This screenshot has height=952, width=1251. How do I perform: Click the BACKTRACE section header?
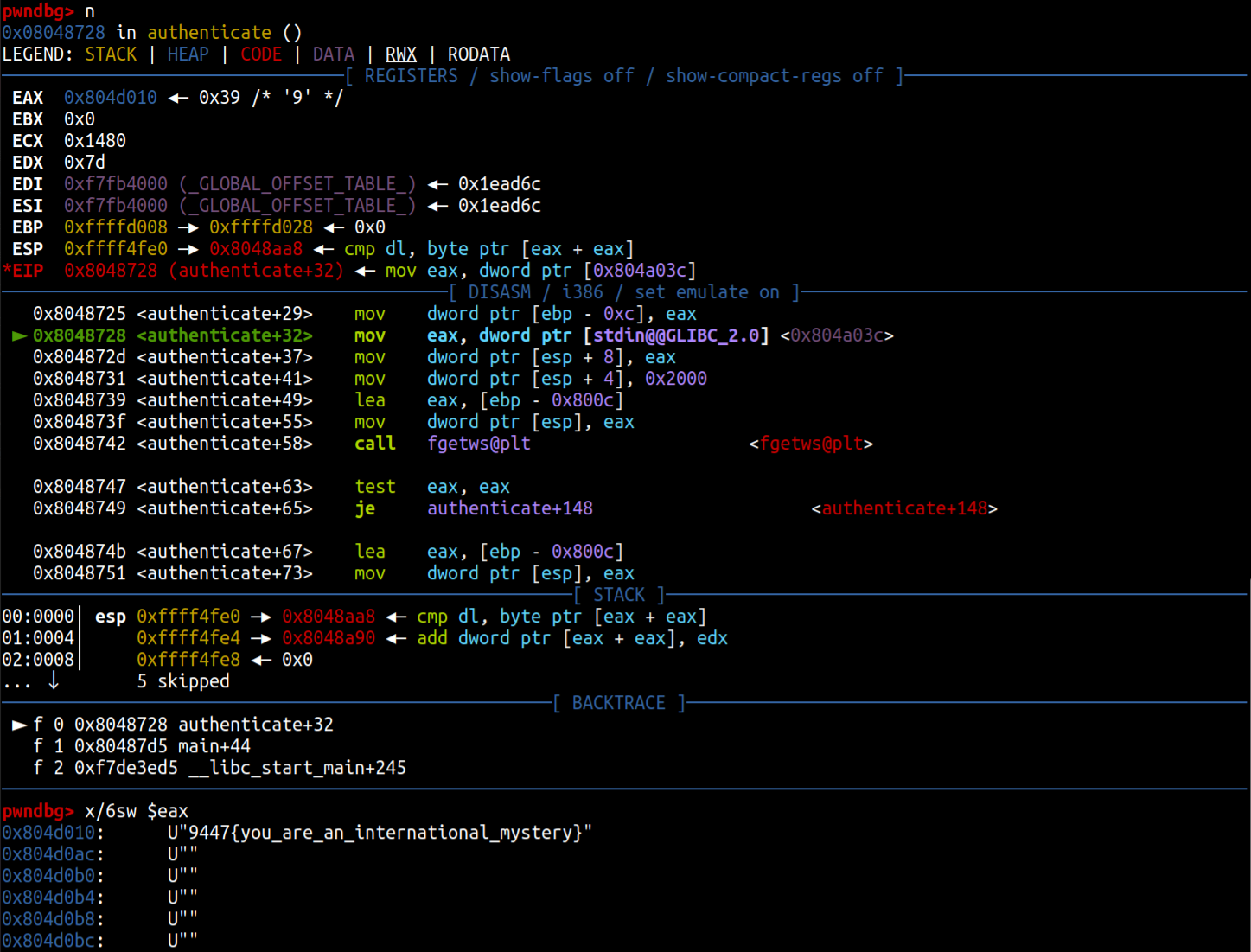(x=619, y=703)
